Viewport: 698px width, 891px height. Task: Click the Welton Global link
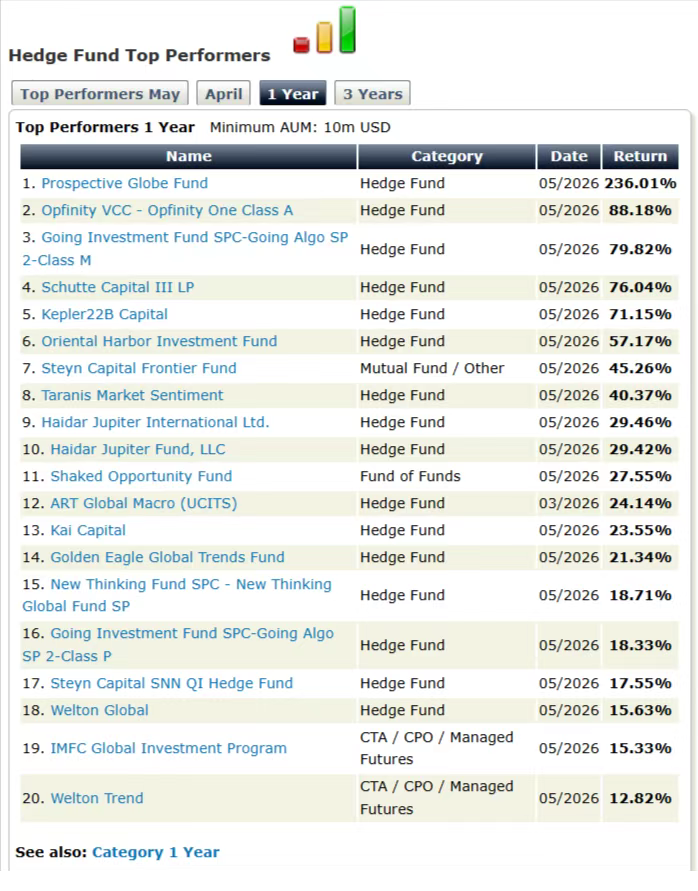click(x=99, y=711)
